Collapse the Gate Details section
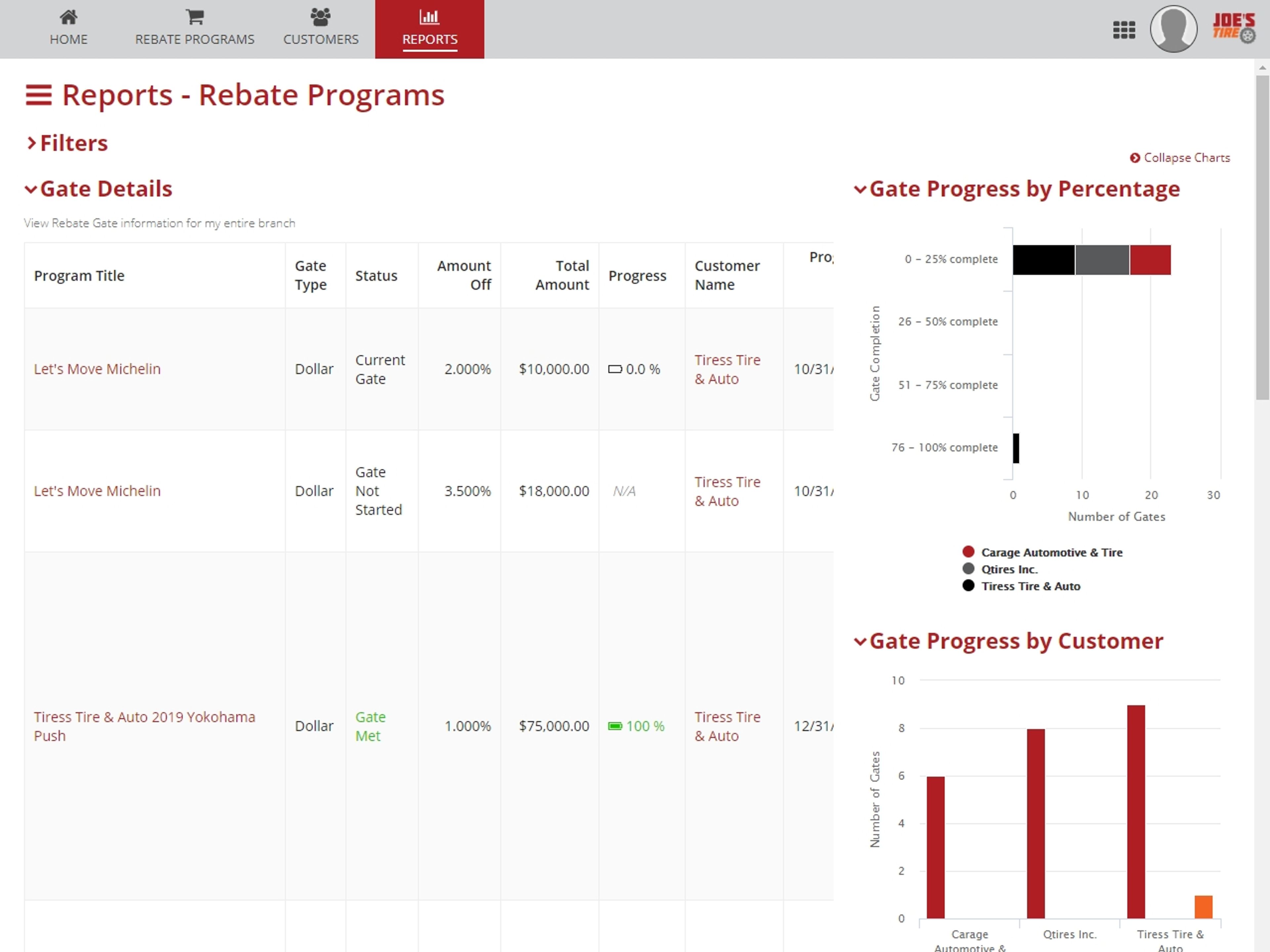Screen dimensions: 1270x952 99,189
